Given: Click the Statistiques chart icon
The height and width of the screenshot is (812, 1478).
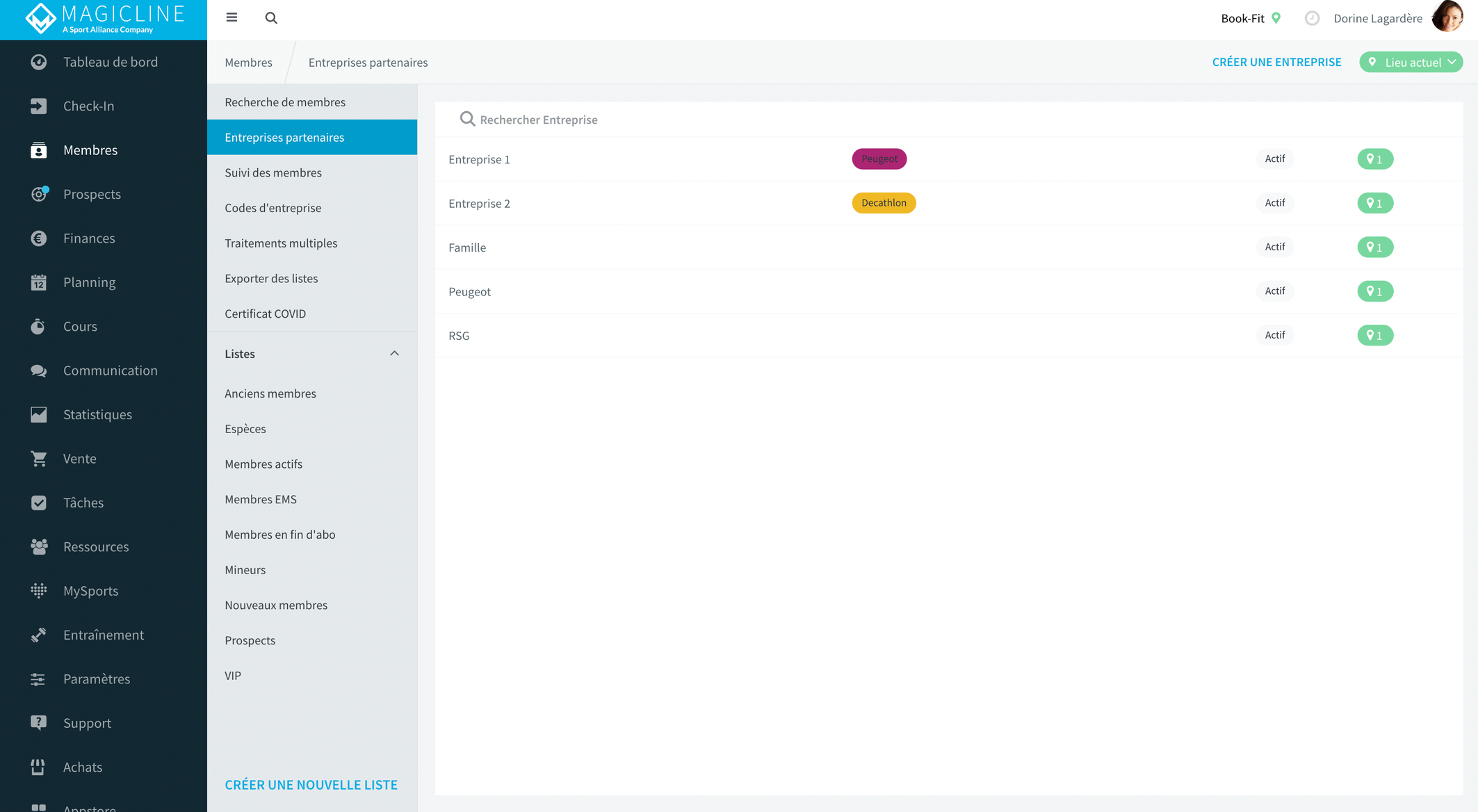Looking at the screenshot, I should coord(39,414).
